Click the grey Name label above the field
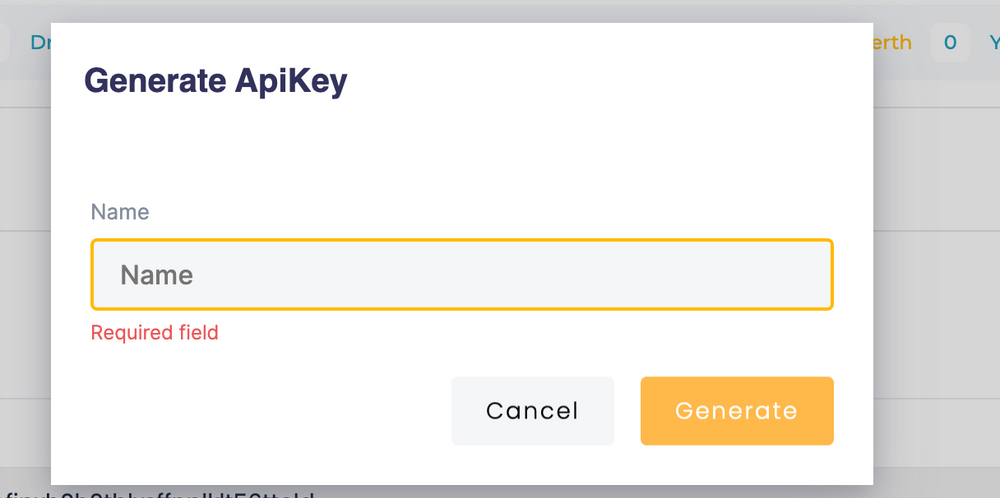The height and width of the screenshot is (498, 1000). [120, 212]
